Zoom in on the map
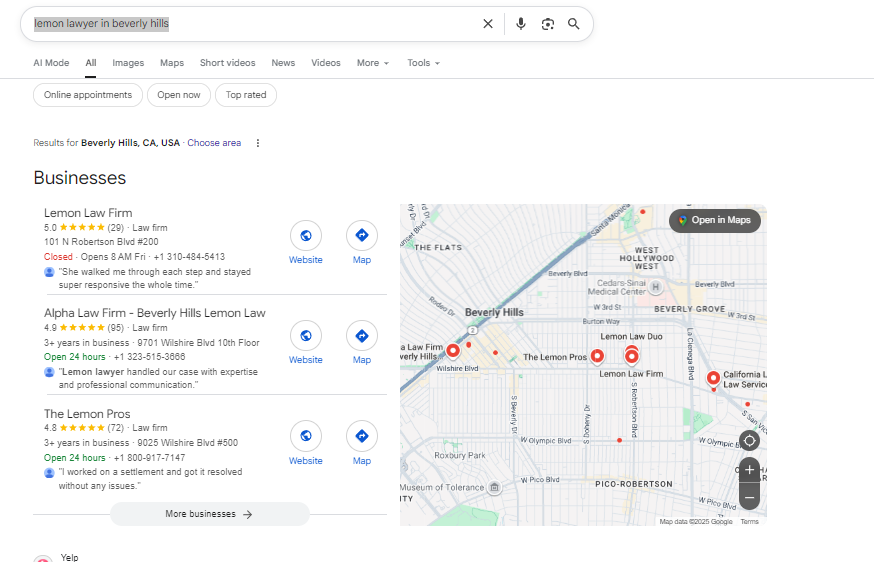Viewport: 874px width, 562px height. point(750,470)
